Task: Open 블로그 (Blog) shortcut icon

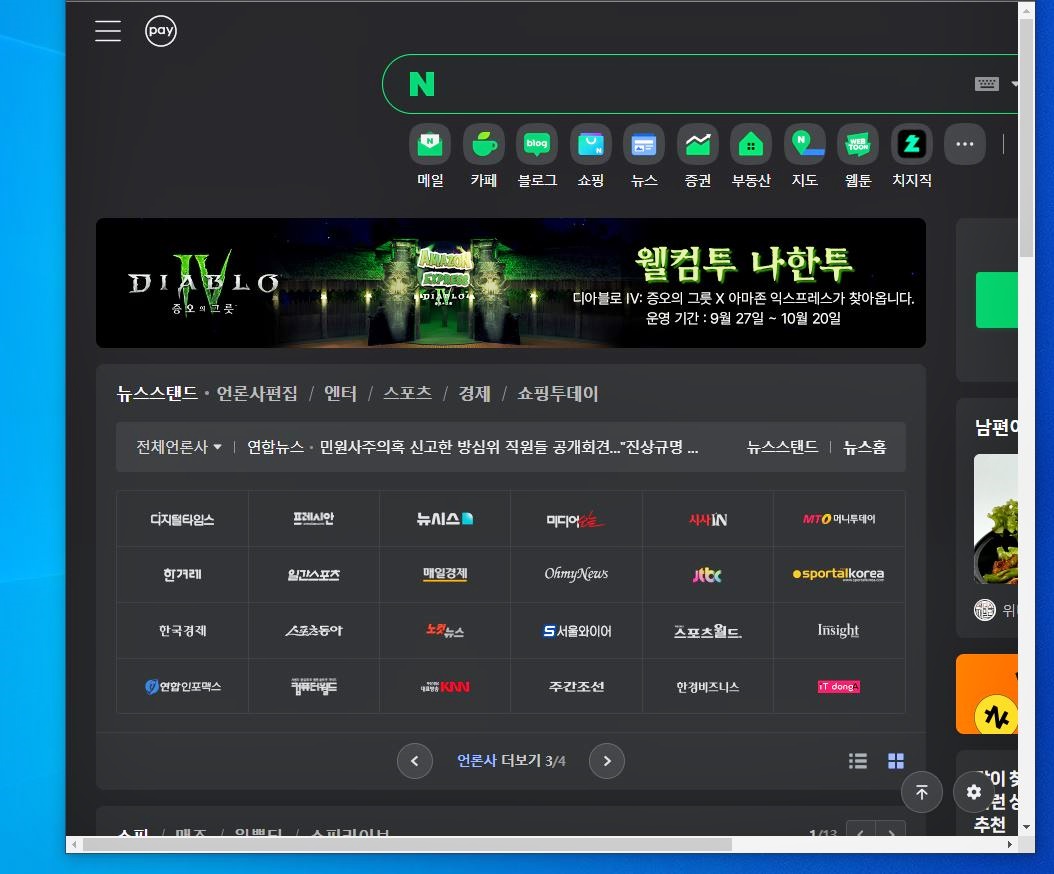Action: tap(537, 144)
